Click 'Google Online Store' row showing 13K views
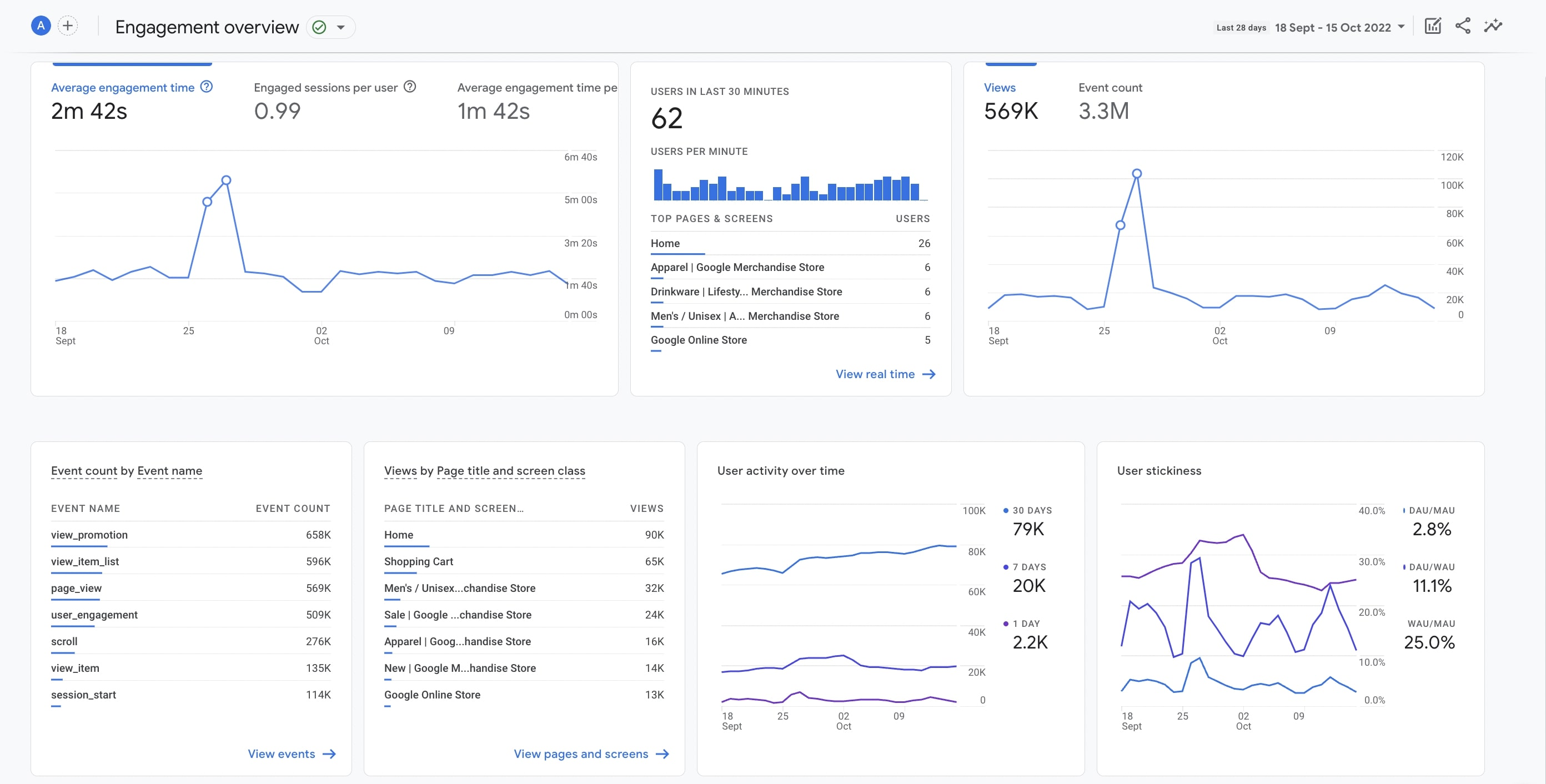This screenshot has width=1546, height=784. pyautogui.click(x=524, y=695)
